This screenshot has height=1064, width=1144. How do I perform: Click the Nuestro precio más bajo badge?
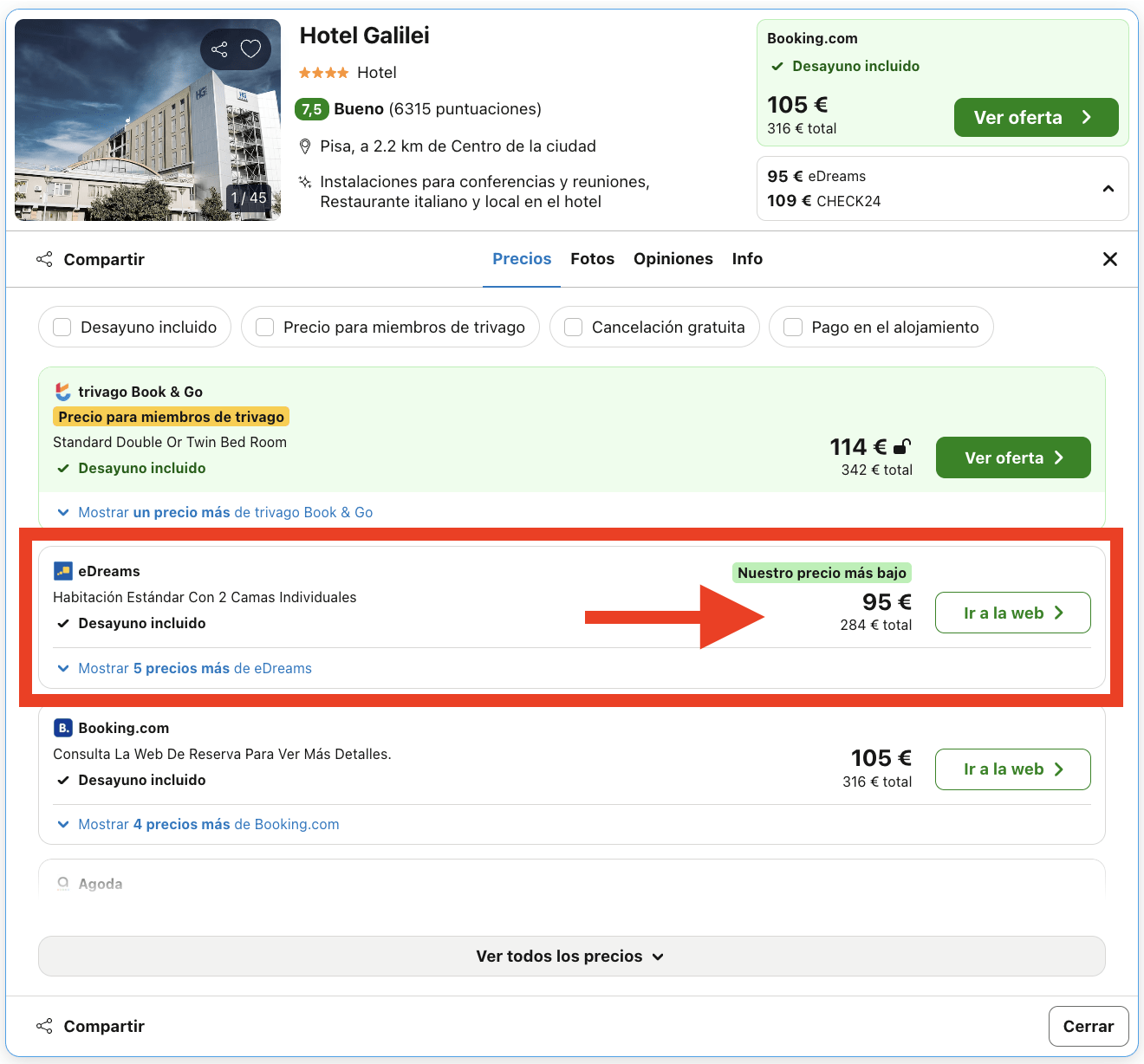pos(822,573)
